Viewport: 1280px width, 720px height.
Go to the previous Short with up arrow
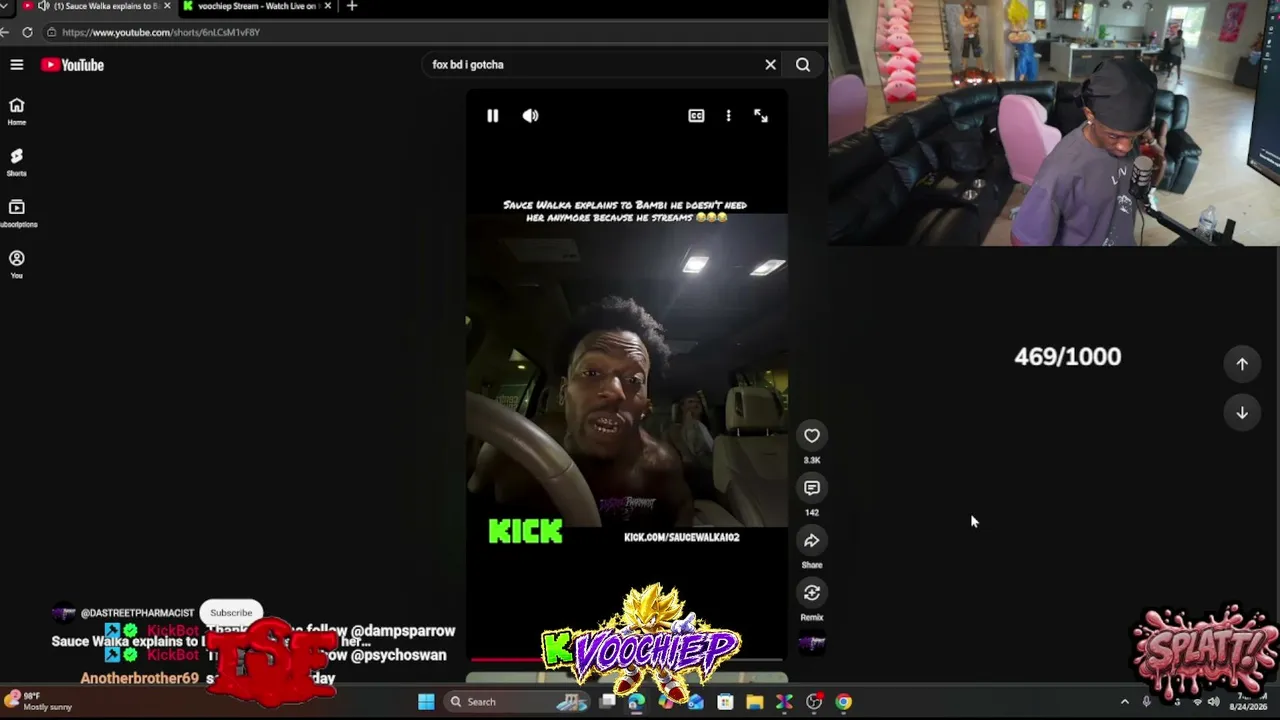point(1242,364)
